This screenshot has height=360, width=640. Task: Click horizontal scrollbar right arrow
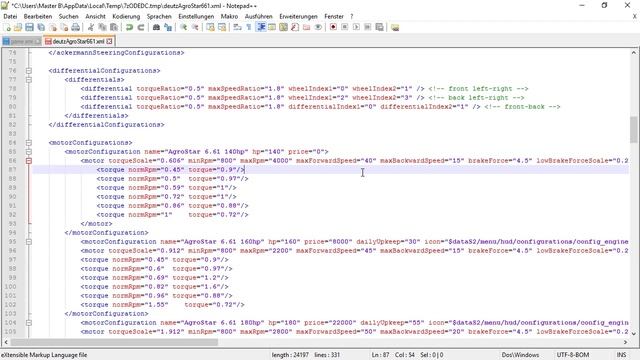[625, 342]
